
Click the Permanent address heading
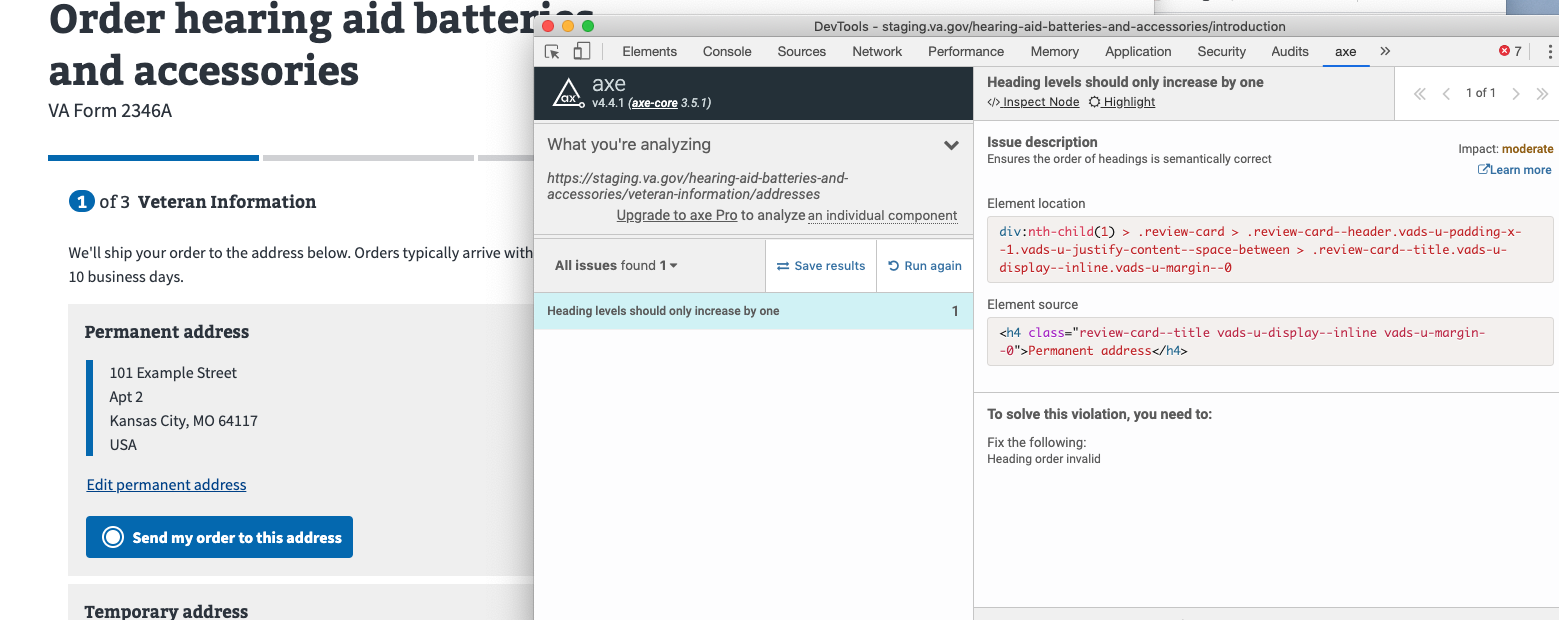coord(167,332)
